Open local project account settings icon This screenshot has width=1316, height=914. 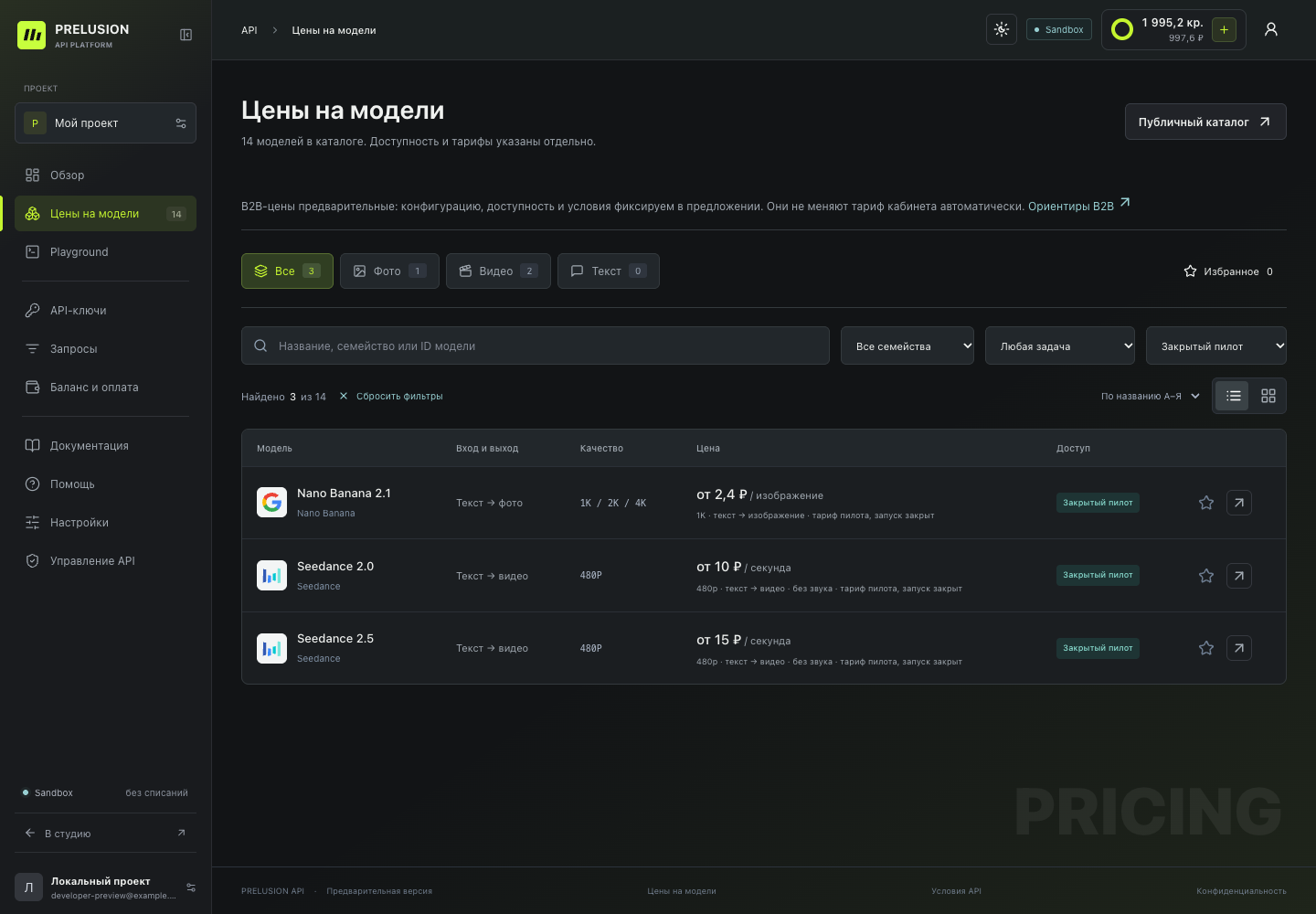(x=191, y=887)
